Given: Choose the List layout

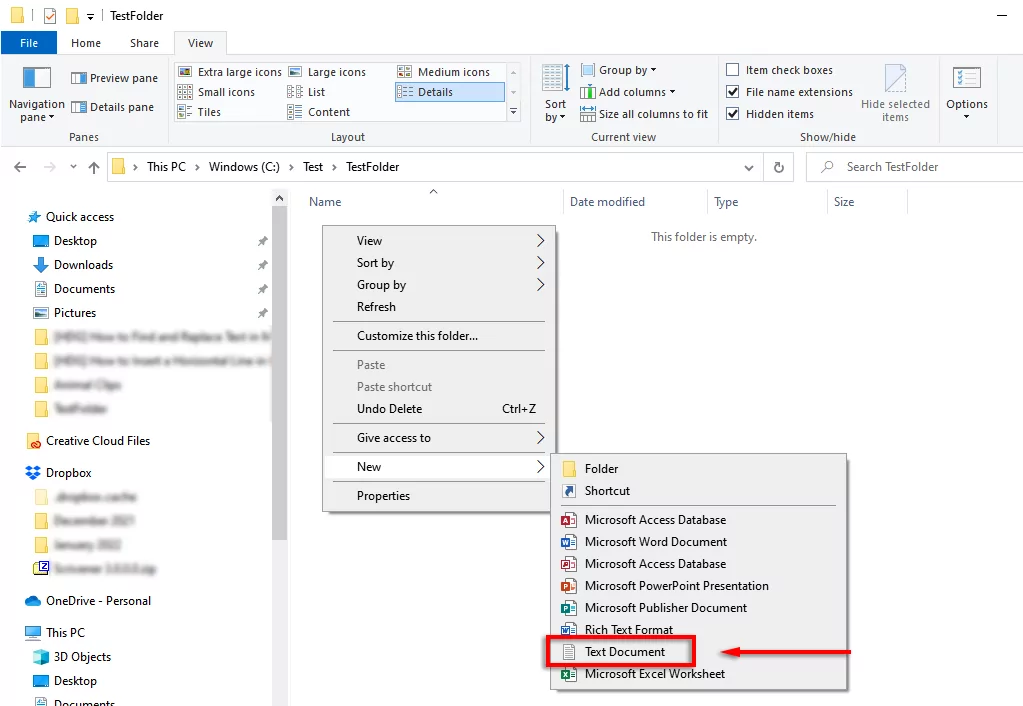Looking at the screenshot, I should 307,92.
